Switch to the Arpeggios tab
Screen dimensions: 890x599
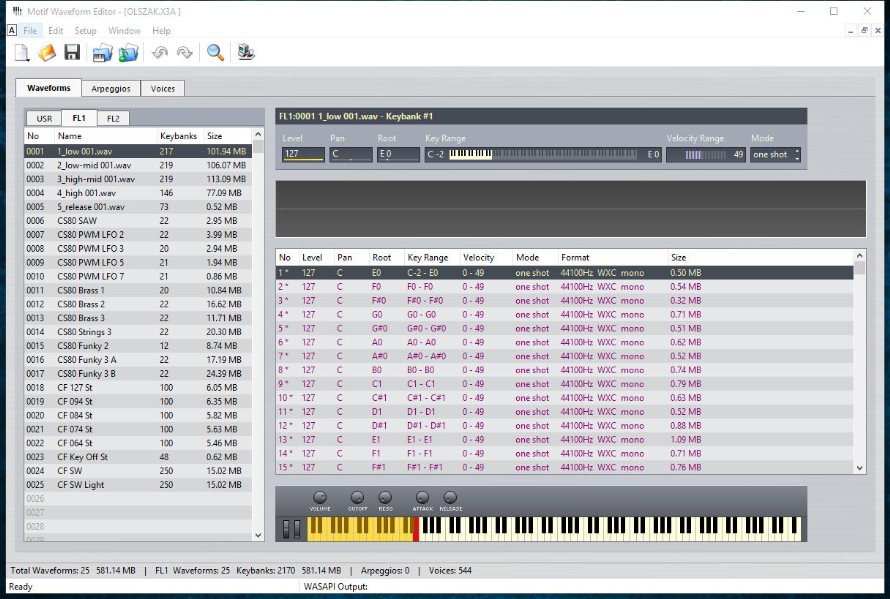click(x=111, y=89)
